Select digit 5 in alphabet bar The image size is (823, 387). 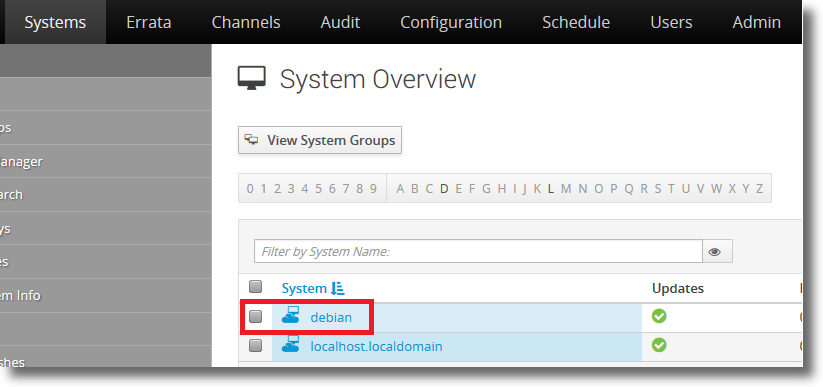click(x=318, y=189)
